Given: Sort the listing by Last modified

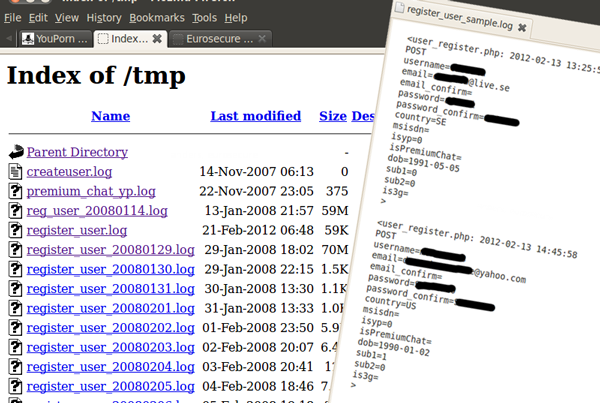Looking at the screenshot, I should tap(255, 116).
